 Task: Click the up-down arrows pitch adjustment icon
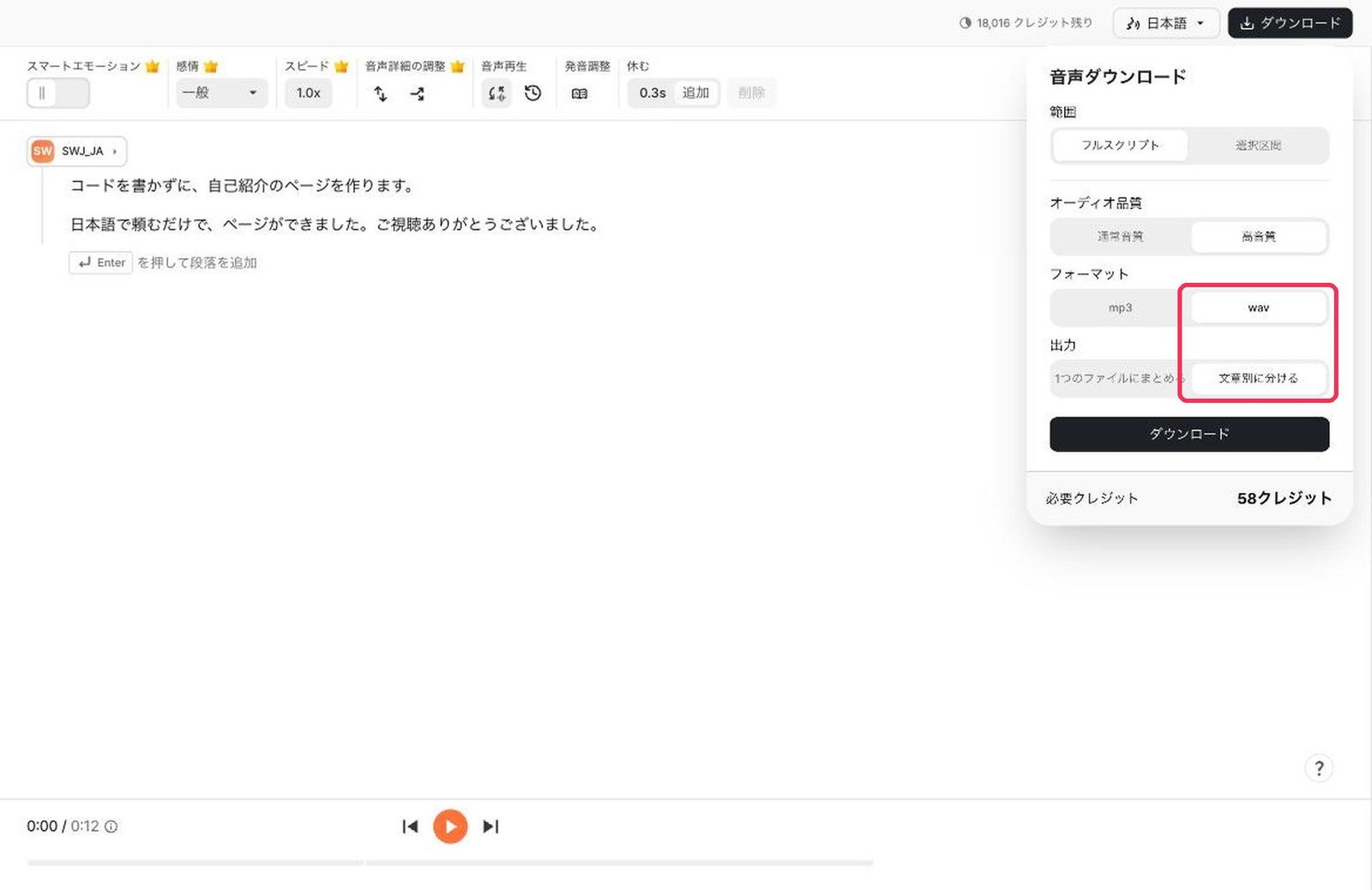(x=381, y=93)
